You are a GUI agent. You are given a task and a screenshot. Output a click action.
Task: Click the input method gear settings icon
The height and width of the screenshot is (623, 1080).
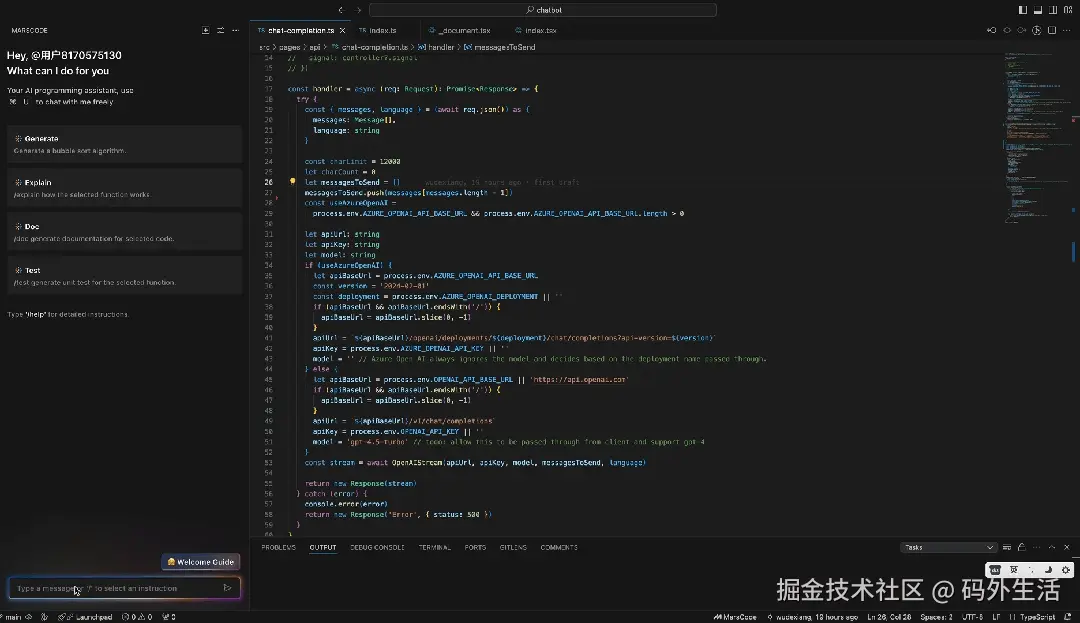1066,569
